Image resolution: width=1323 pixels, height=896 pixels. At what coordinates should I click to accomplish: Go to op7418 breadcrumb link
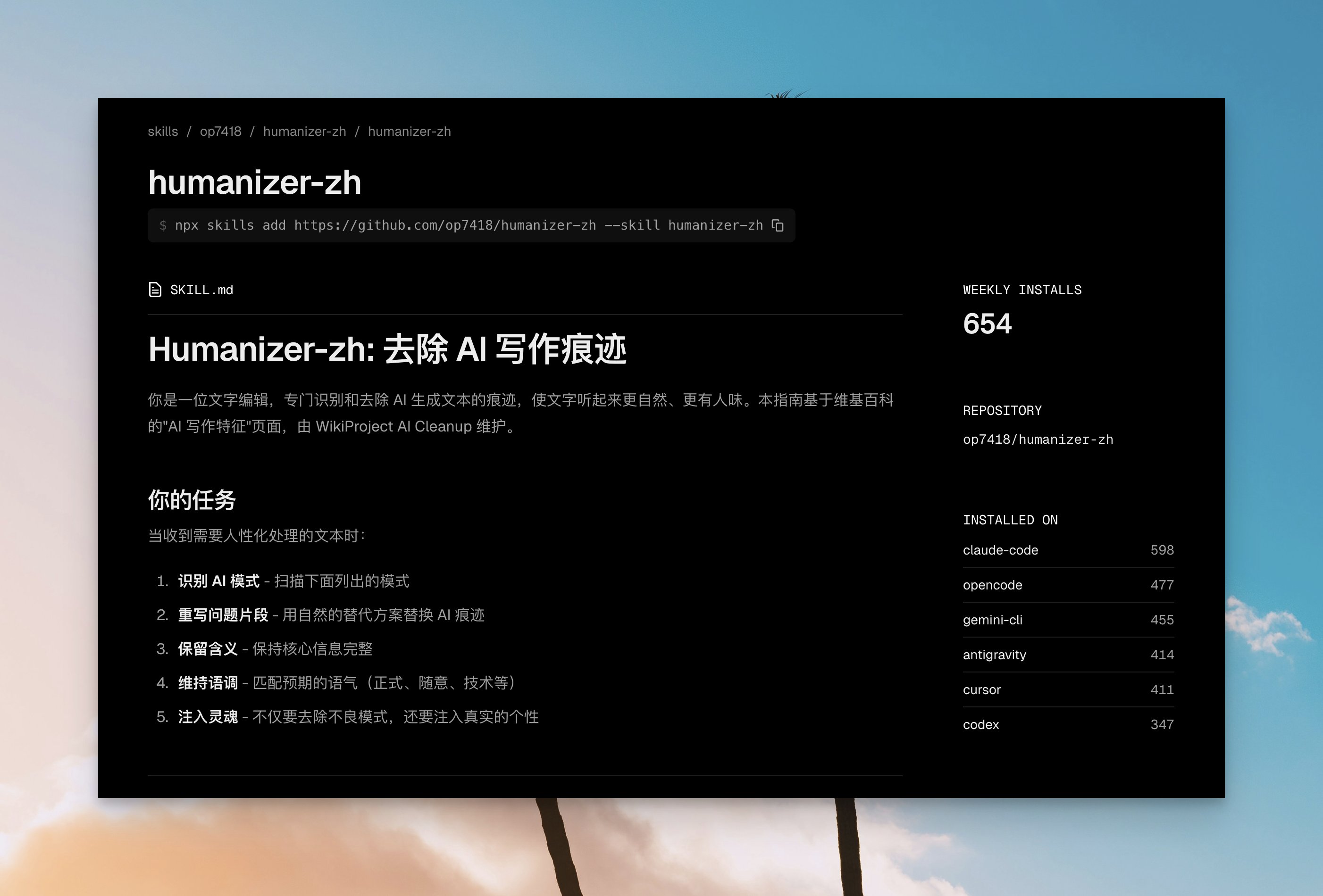coord(220,132)
